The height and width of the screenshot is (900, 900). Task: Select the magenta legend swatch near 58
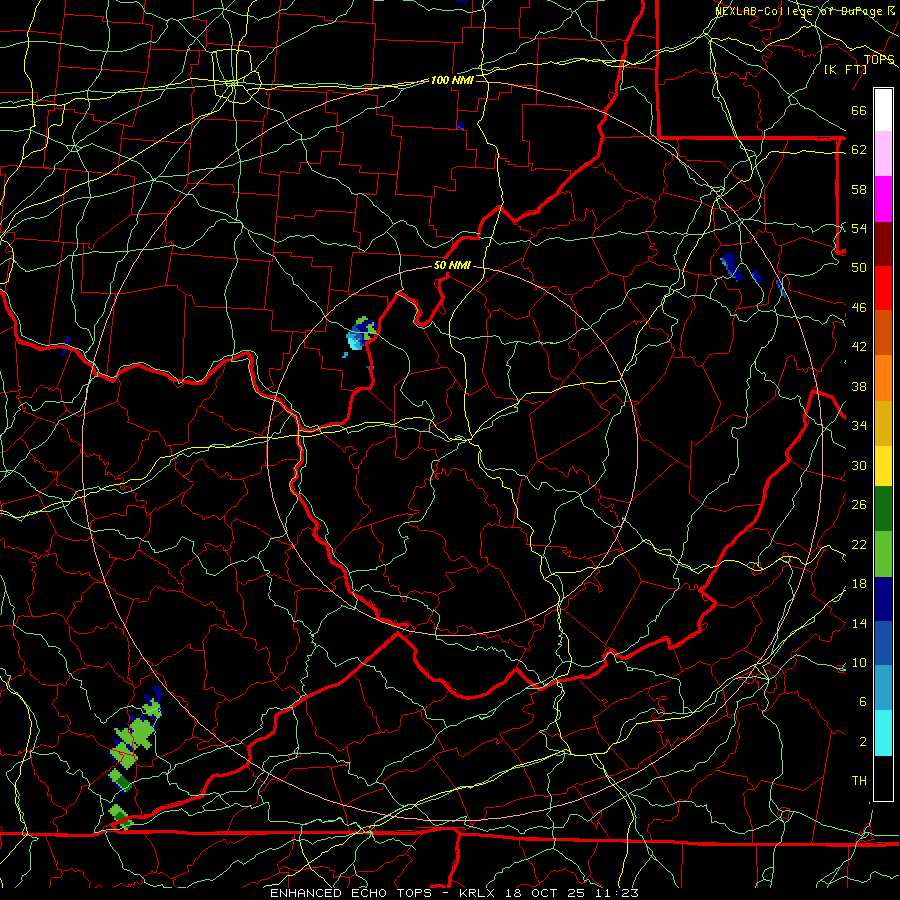(883, 199)
